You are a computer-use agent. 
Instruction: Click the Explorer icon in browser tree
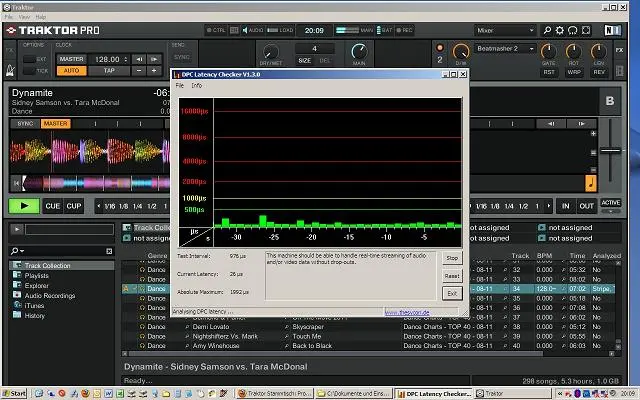pyautogui.click(x=16, y=285)
